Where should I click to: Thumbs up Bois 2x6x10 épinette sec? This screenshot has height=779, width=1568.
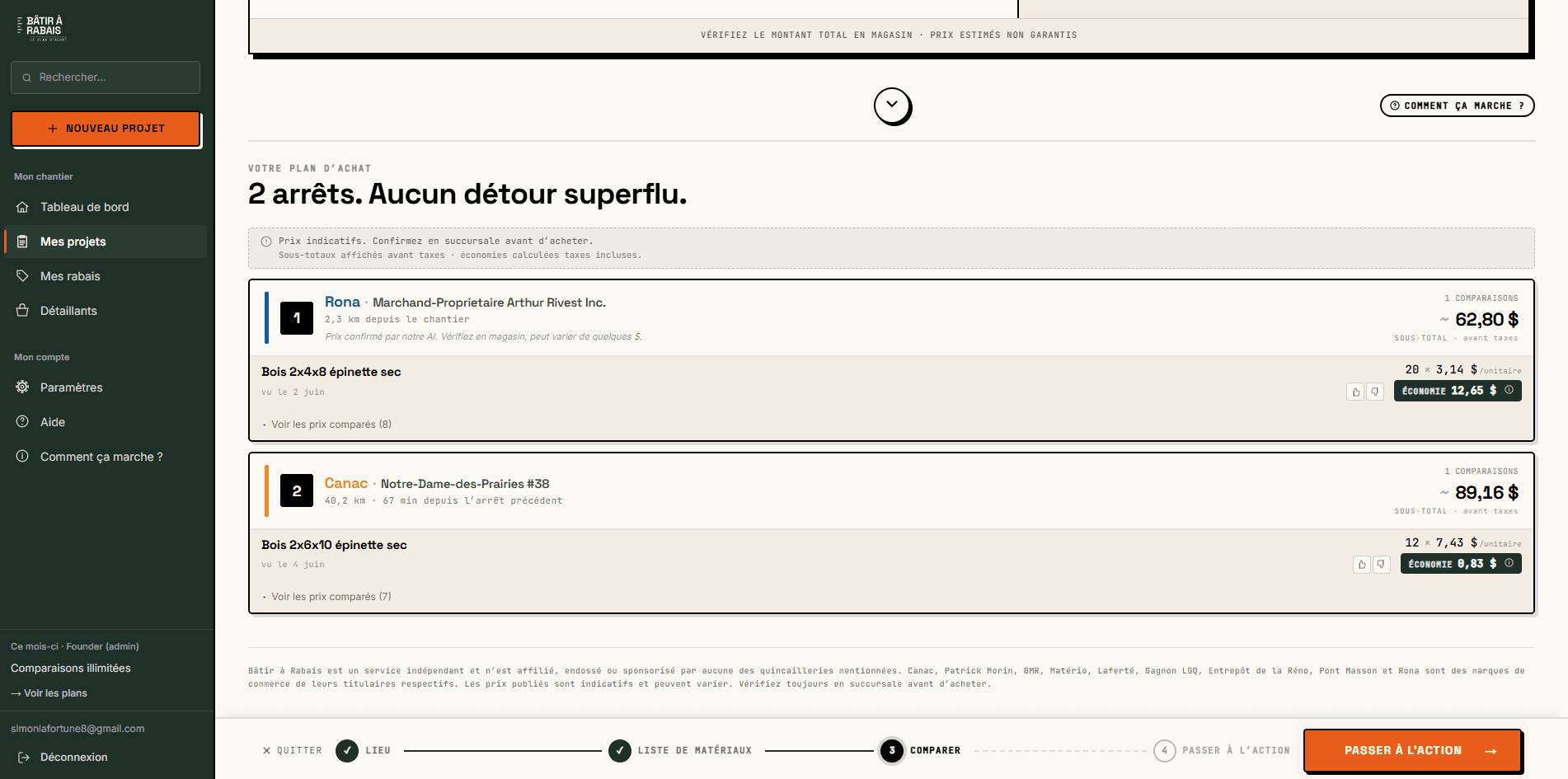(x=1362, y=565)
